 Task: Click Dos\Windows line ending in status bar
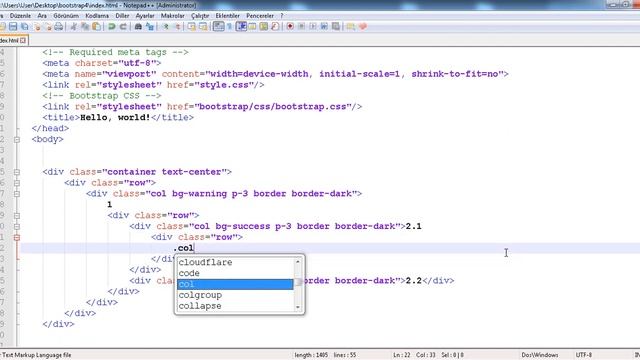[x=540, y=355]
